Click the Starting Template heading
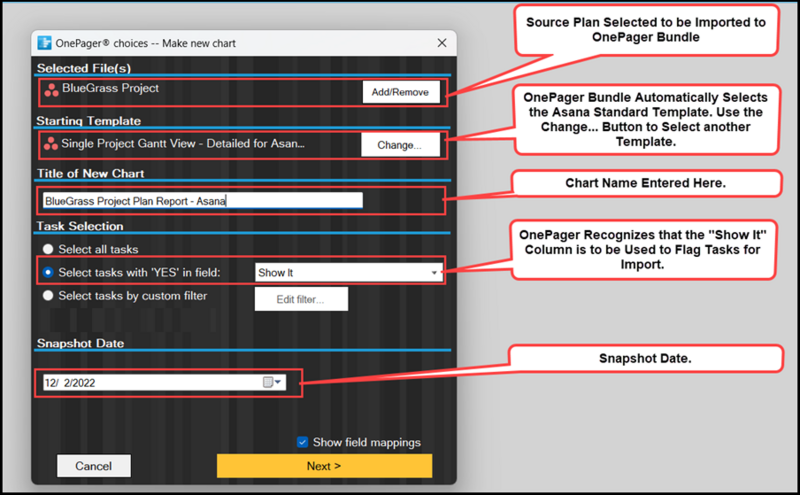This screenshot has width=800, height=495. (x=88, y=121)
